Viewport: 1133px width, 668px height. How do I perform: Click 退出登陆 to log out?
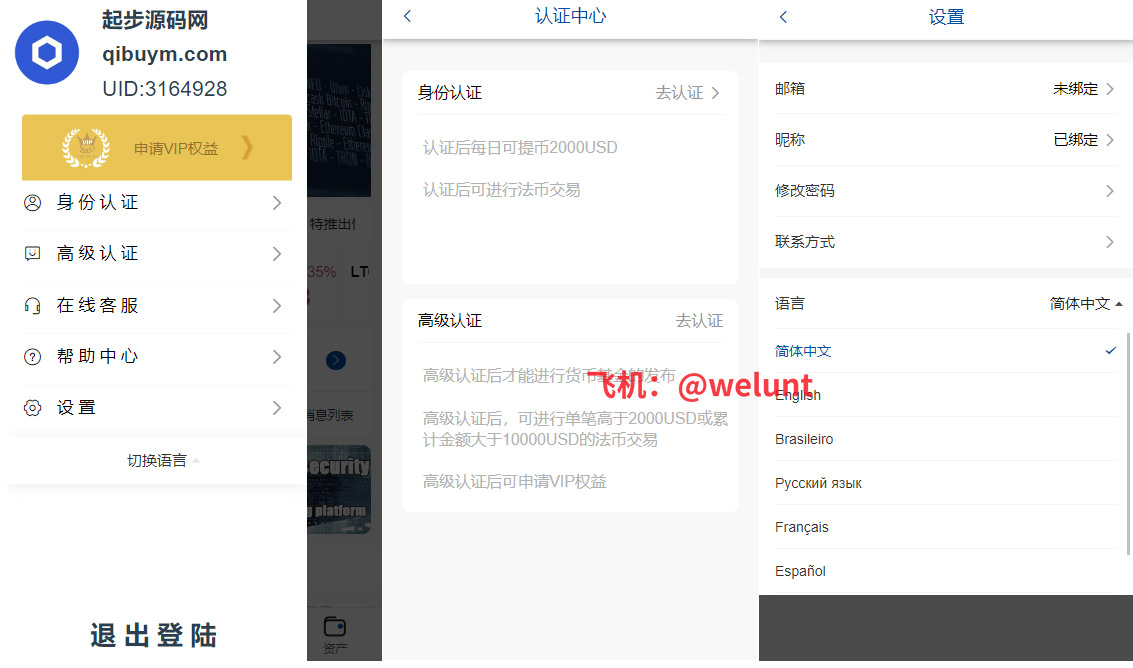(x=153, y=635)
